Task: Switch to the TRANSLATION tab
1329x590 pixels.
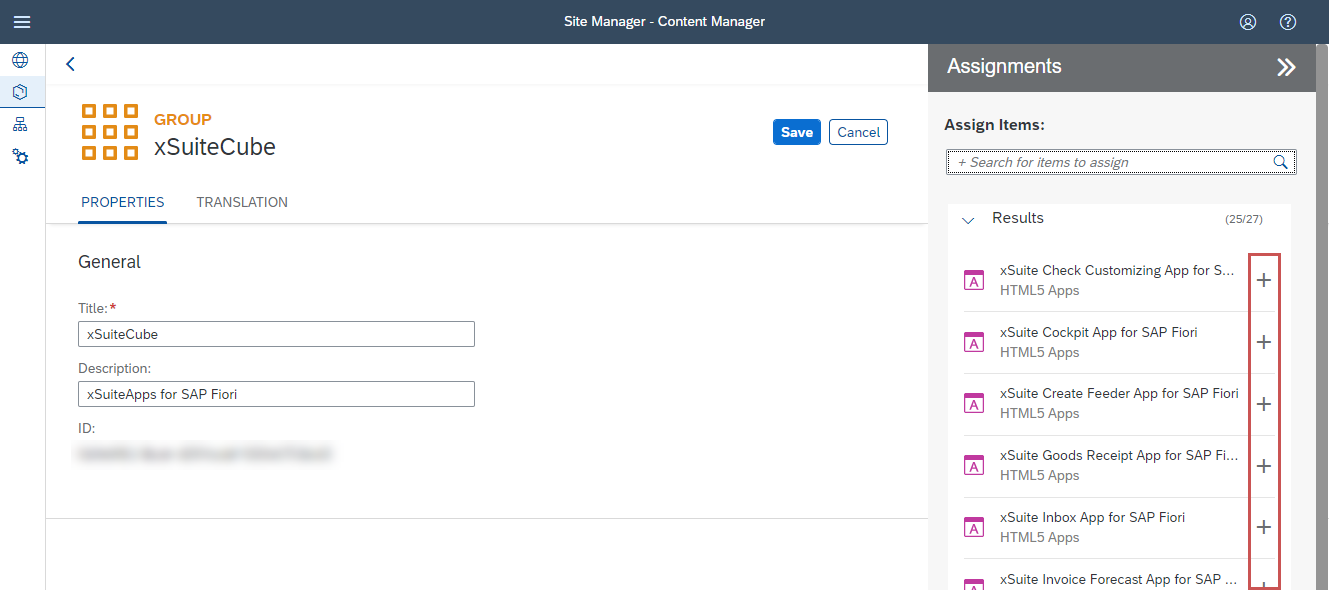Action: point(242,202)
